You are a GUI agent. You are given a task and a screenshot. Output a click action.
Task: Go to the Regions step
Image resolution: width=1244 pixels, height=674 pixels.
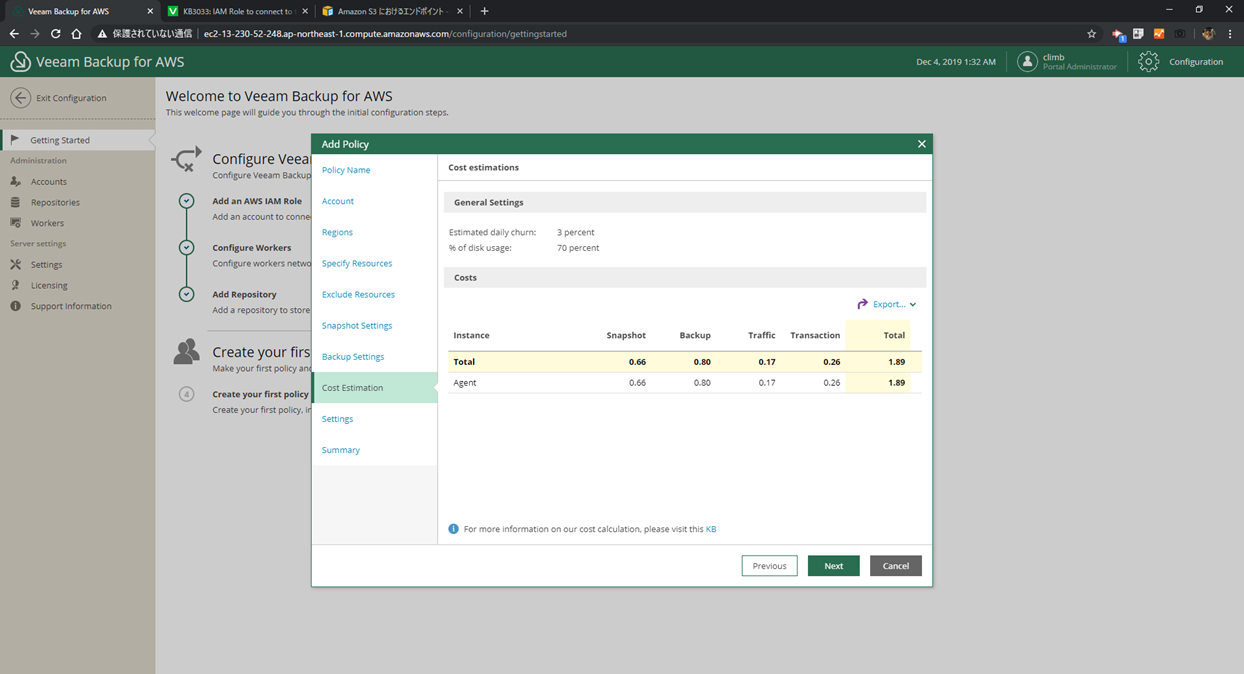[x=337, y=232]
